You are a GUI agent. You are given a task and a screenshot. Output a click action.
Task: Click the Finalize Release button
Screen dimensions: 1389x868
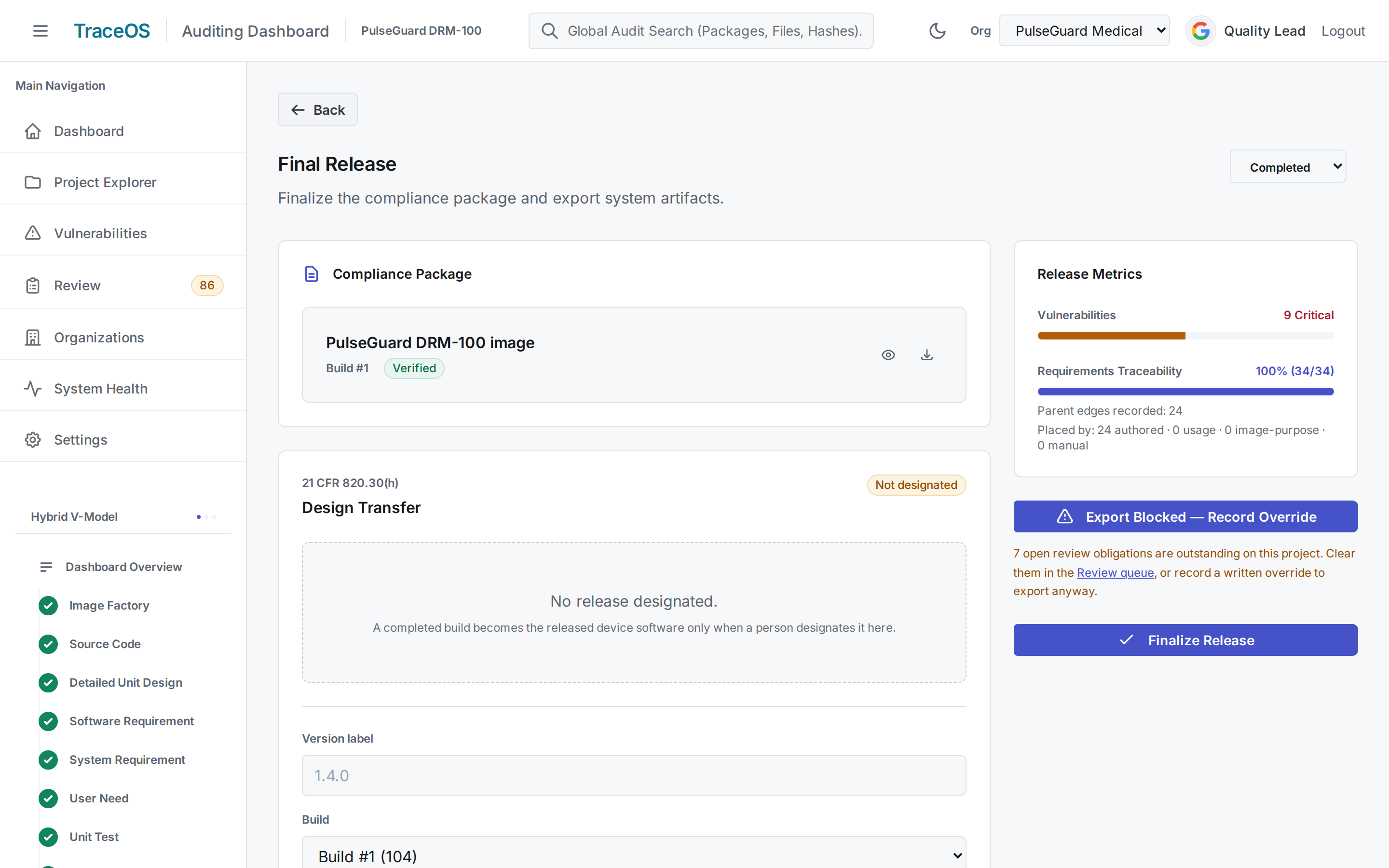1185,640
